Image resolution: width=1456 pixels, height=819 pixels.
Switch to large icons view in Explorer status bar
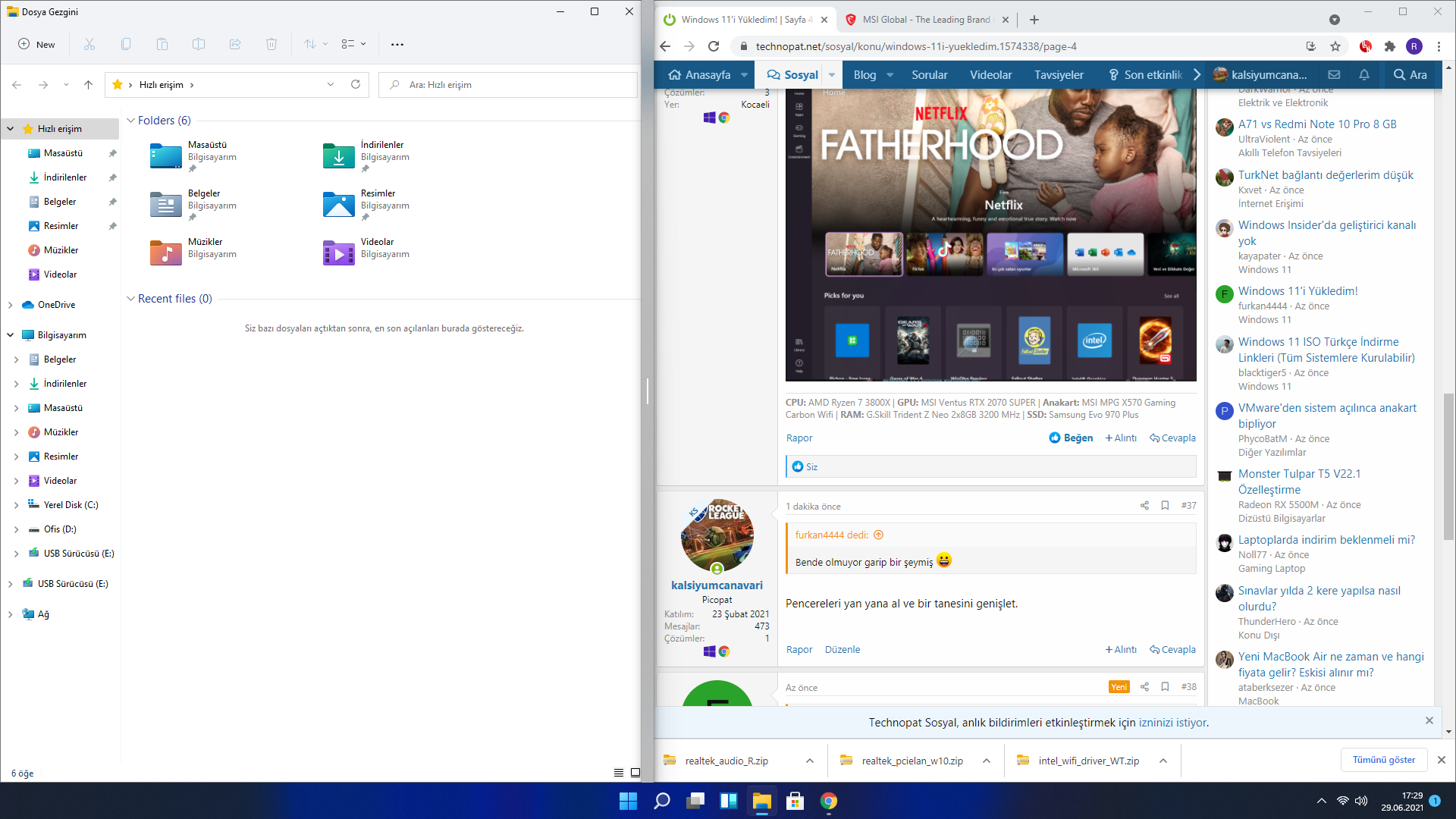pos(635,773)
